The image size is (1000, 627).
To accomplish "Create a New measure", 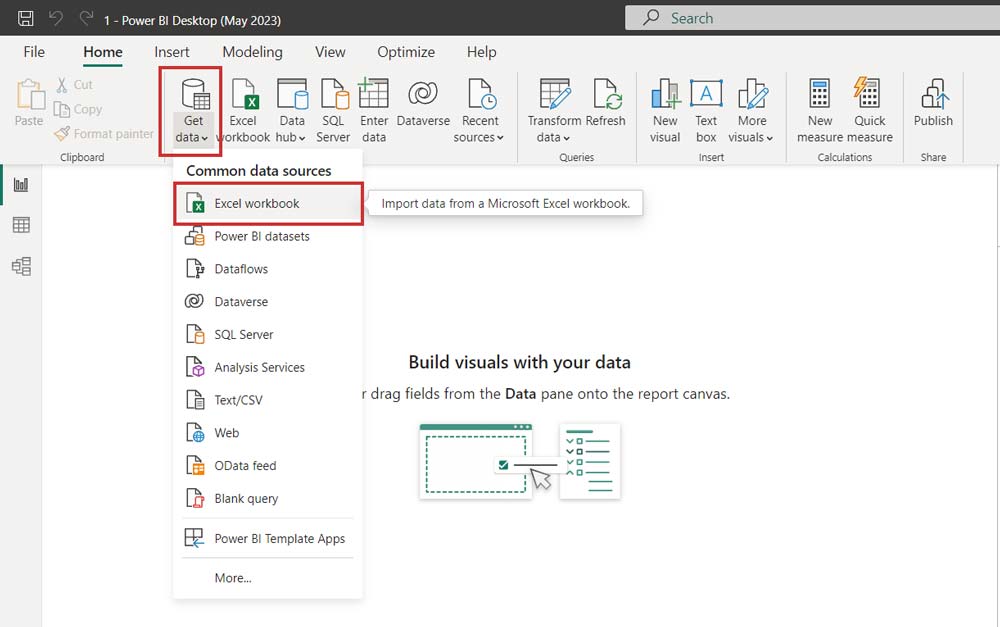I will pyautogui.click(x=820, y=111).
